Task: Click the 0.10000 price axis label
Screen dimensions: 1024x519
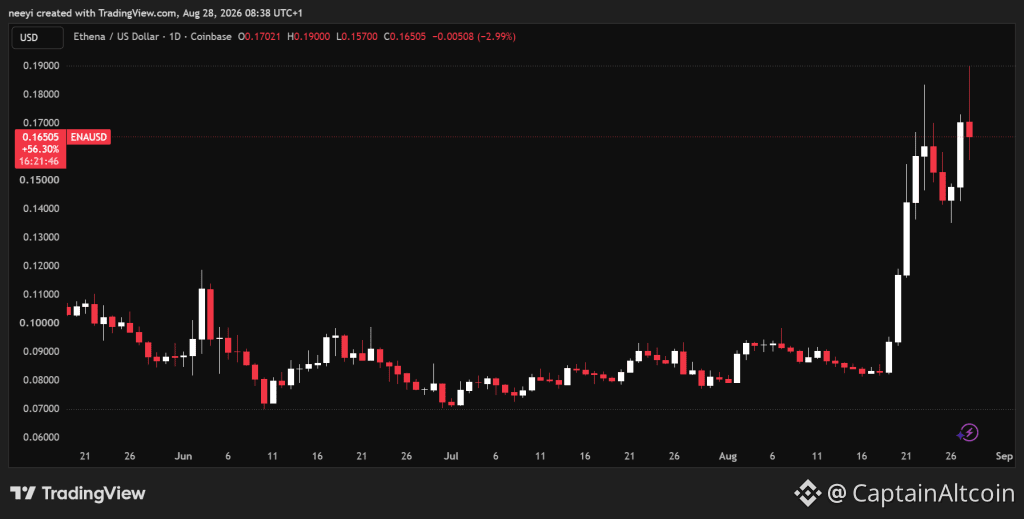Action: [x=40, y=323]
